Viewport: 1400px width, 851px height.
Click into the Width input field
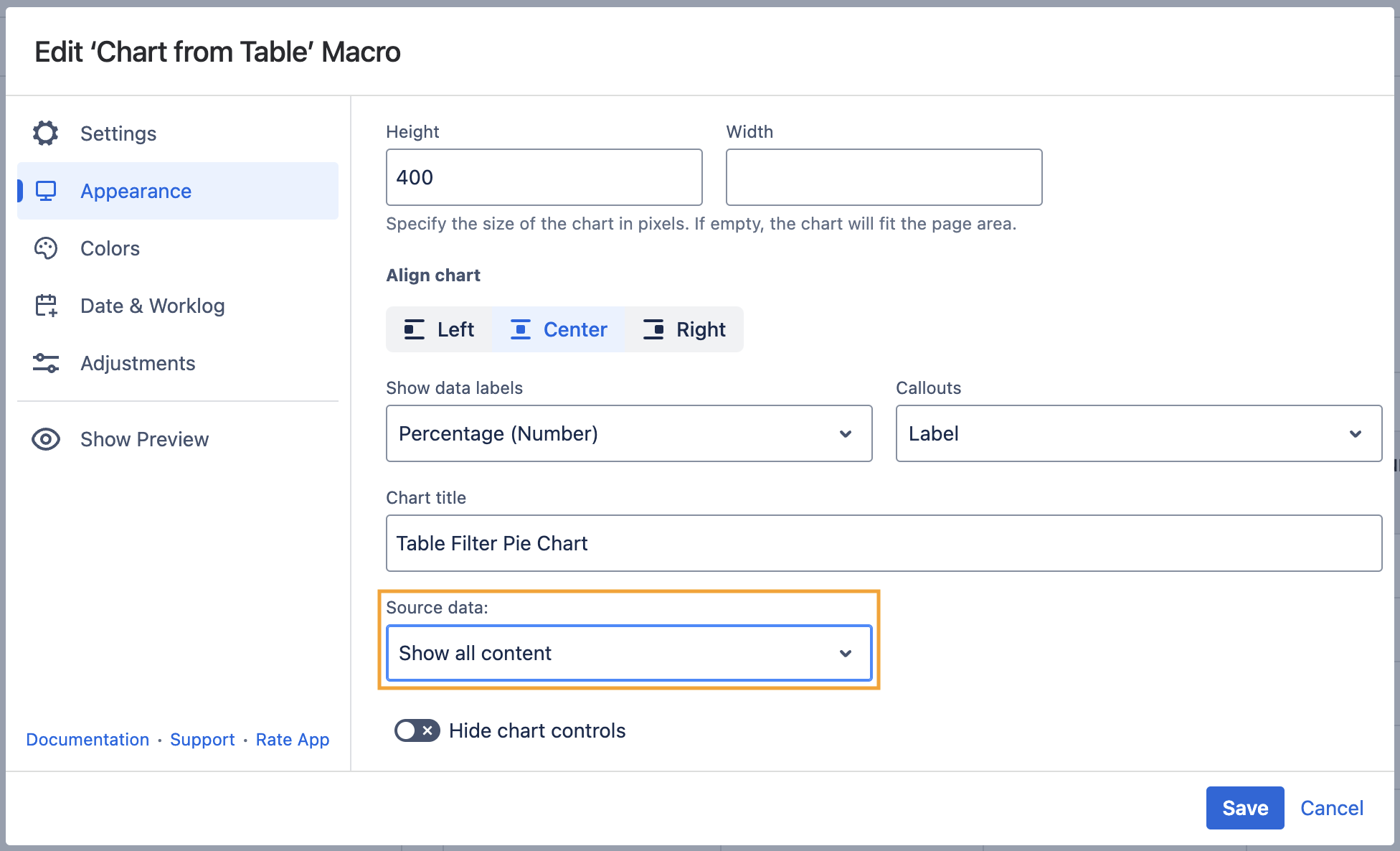[x=884, y=177]
